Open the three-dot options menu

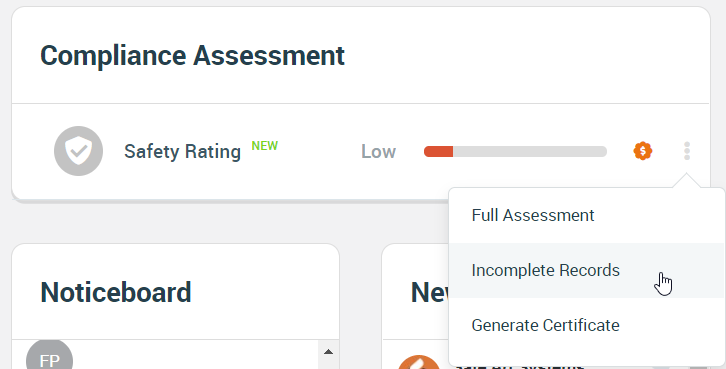pos(687,151)
